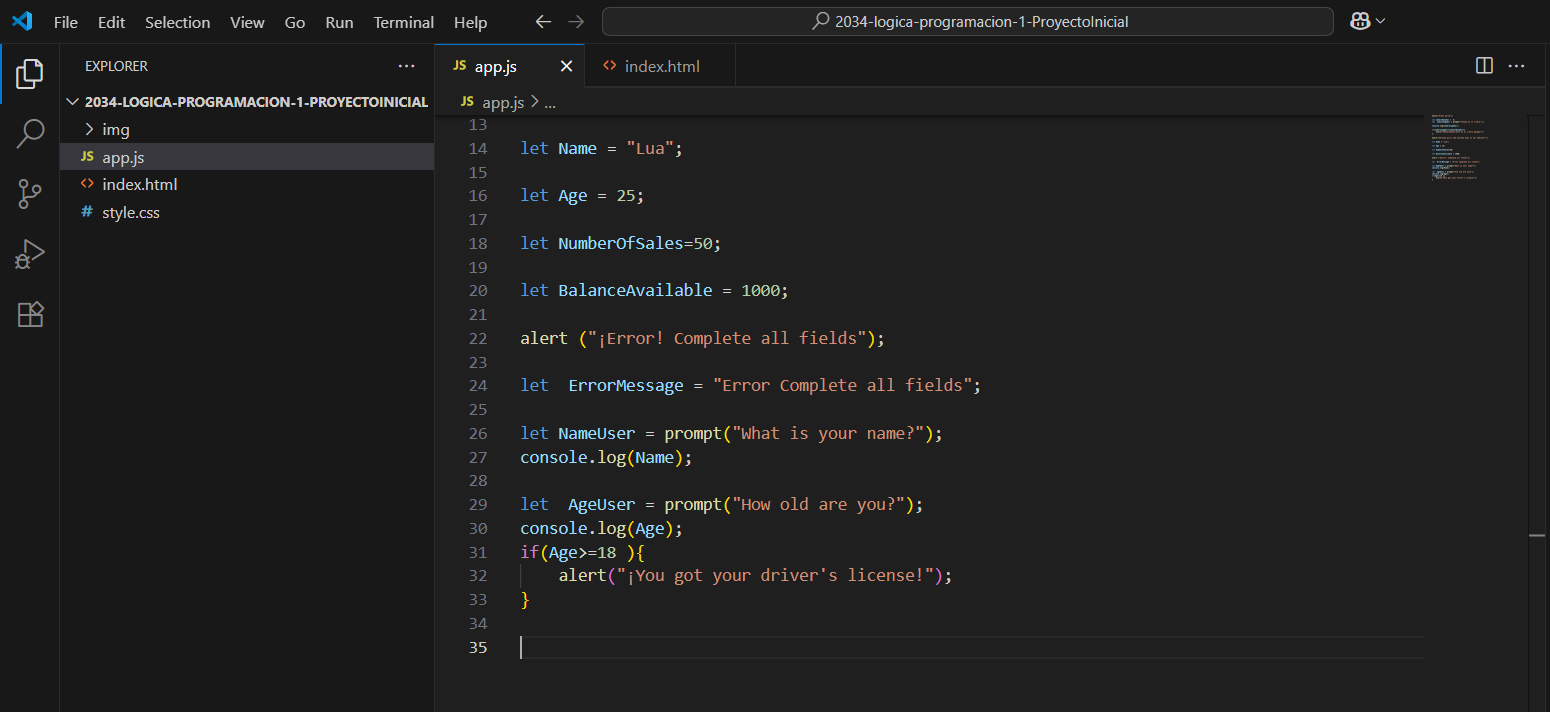Screen dimensions: 1550x712
Task: Switch to the index.html tab
Action: point(661,66)
